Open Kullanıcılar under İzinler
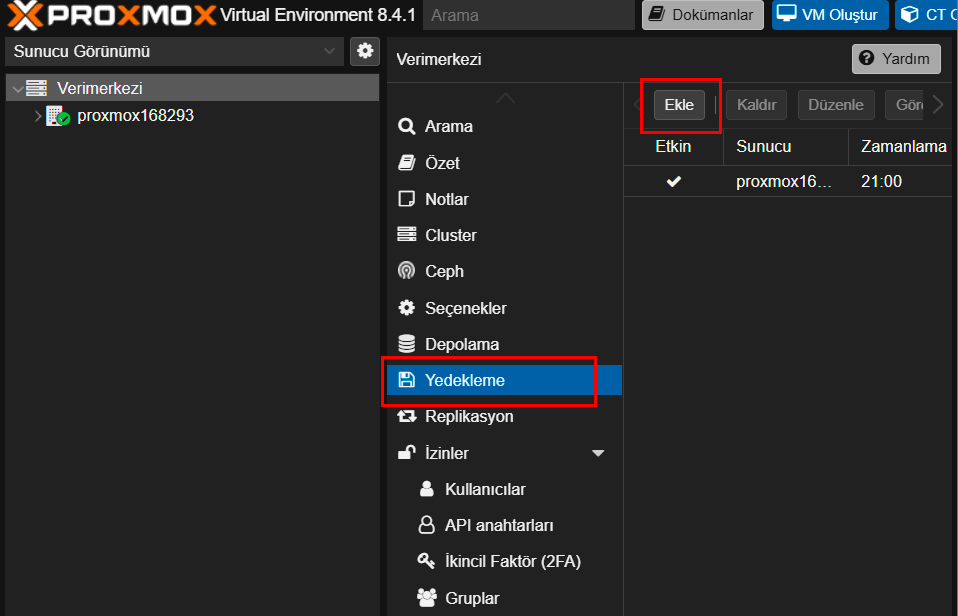Image resolution: width=958 pixels, height=616 pixels. click(x=484, y=489)
